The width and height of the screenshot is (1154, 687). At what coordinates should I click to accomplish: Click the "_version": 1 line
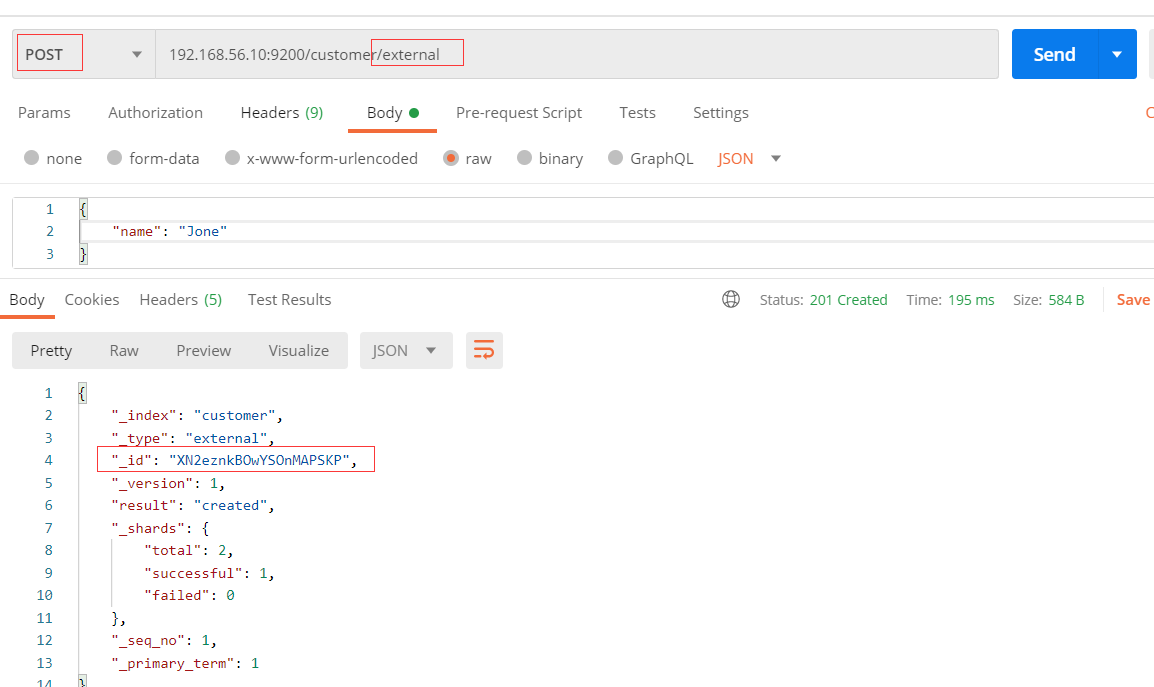click(x=168, y=483)
